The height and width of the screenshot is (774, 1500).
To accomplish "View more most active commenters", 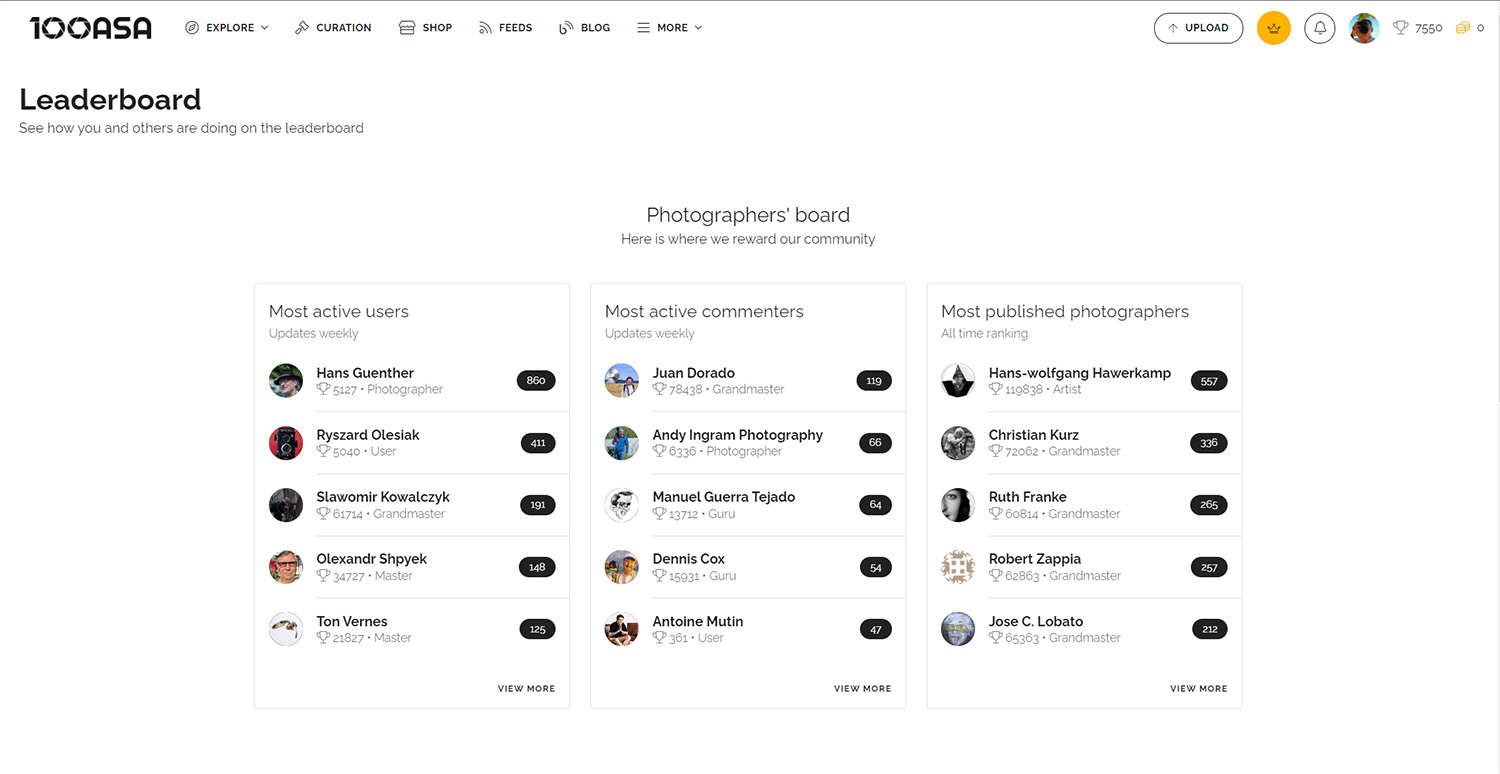I will (x=862, y=689).
